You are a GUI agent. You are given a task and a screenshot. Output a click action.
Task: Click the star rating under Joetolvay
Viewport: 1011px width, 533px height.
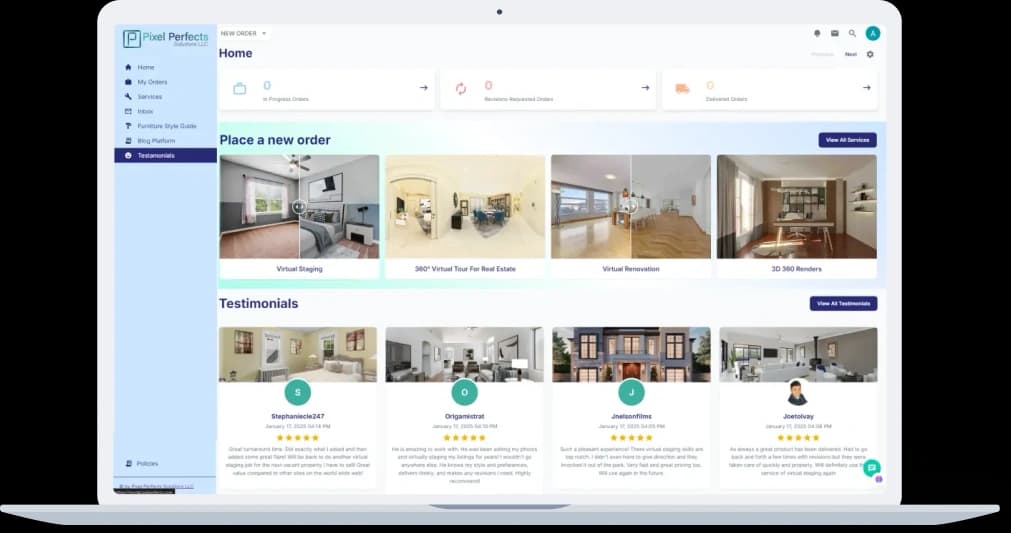pyautogui.click(x=798, y=438)
